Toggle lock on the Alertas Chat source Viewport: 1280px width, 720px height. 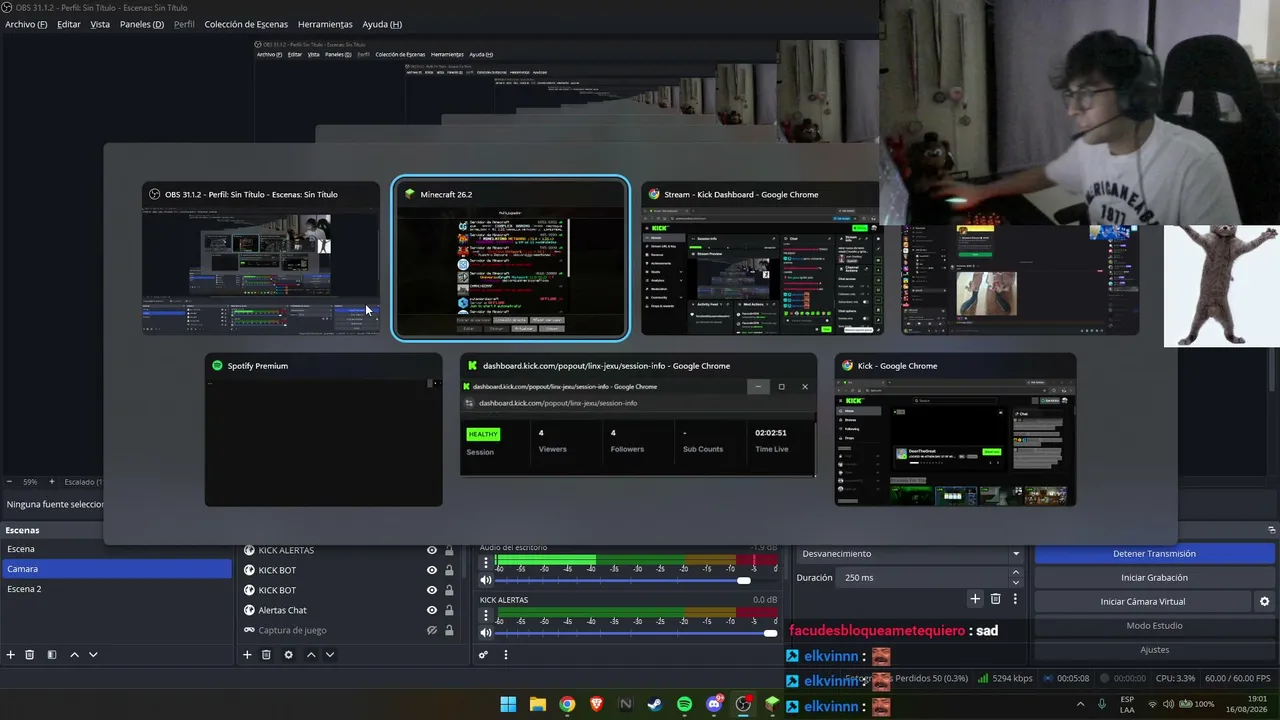pyautogui.click(x=449, y=610)
